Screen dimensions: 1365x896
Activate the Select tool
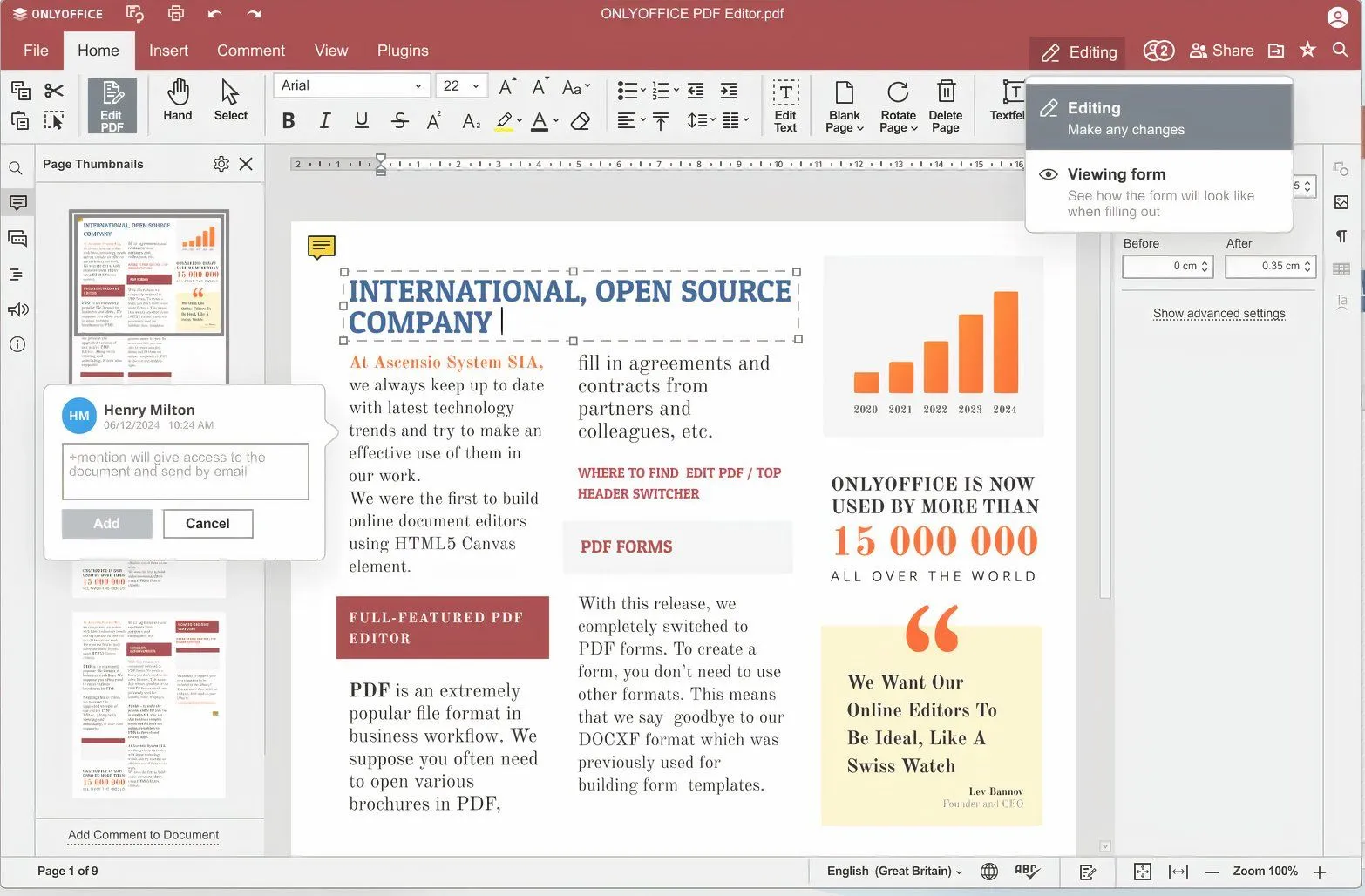pos(231,100)
